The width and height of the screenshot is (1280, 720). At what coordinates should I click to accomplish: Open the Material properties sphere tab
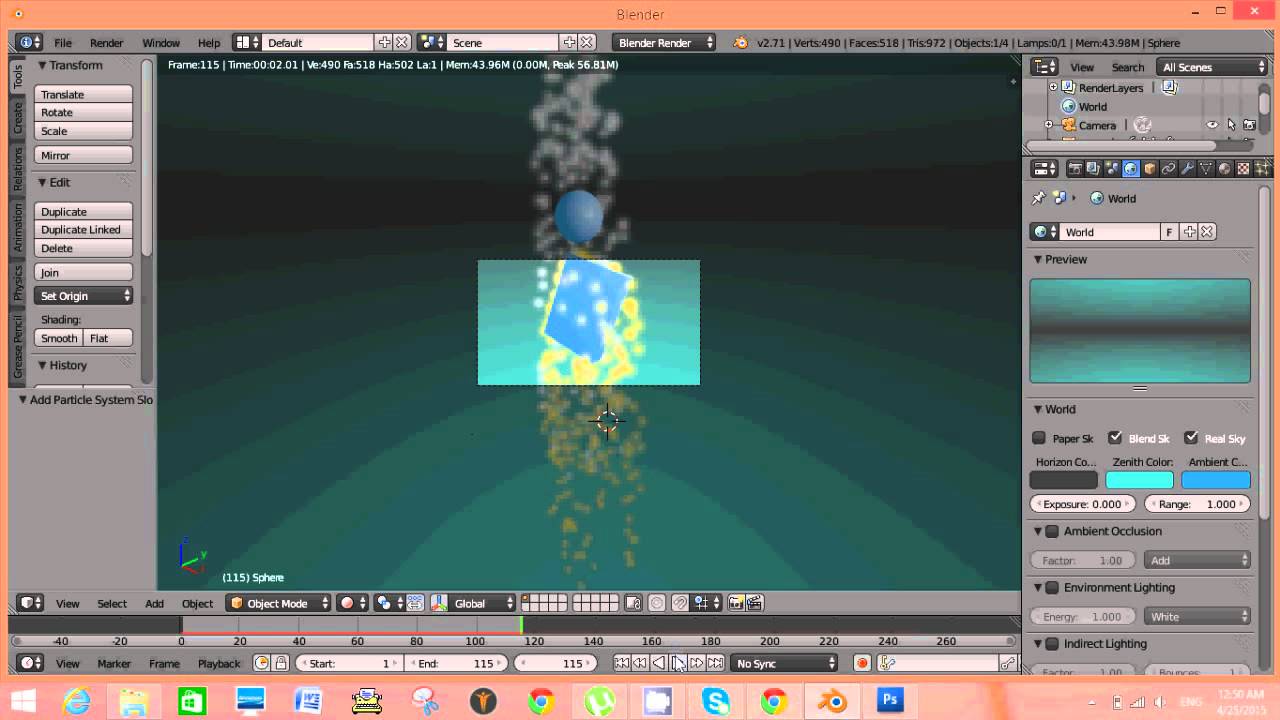[x=1224, y=169]
